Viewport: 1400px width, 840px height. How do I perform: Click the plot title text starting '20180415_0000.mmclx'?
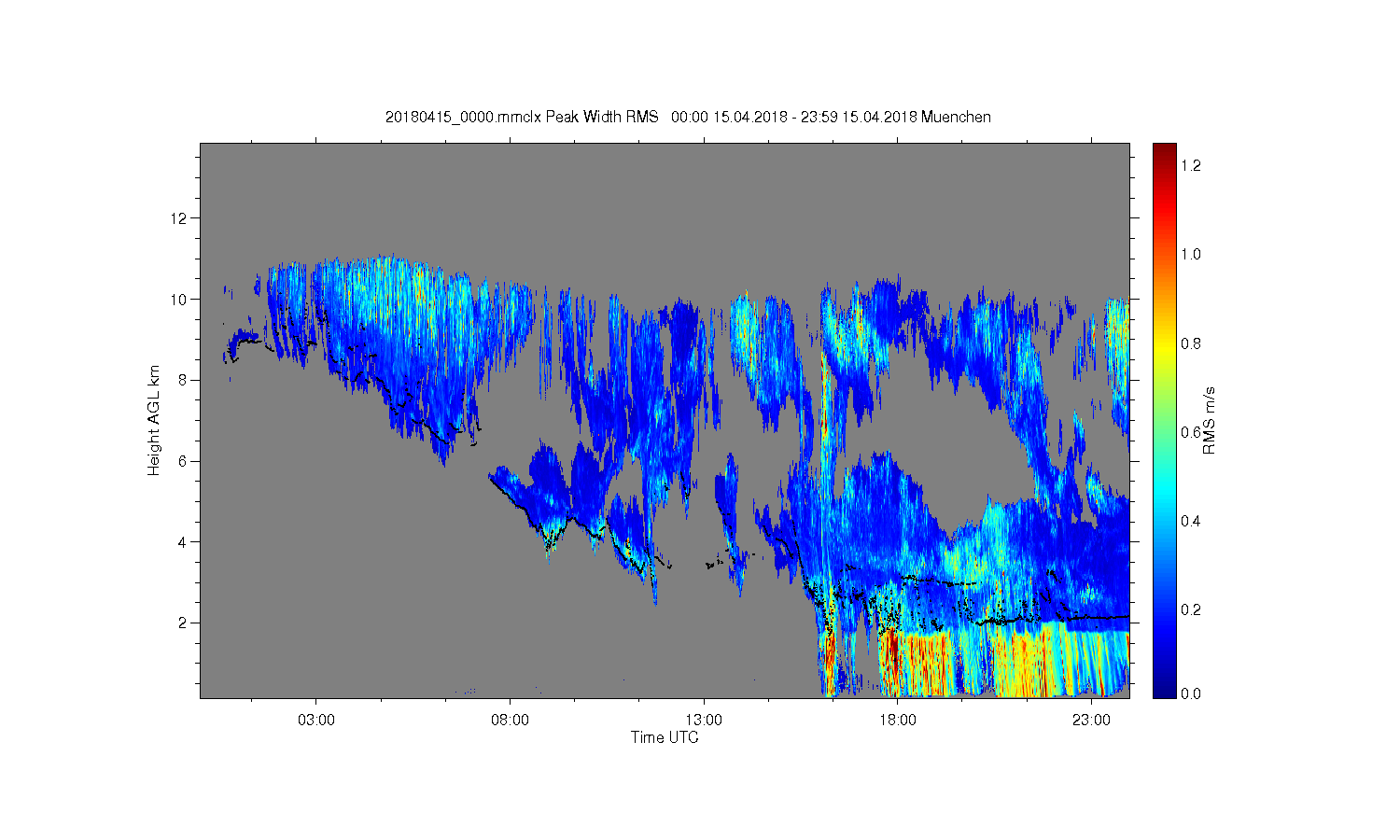(688, 117)
